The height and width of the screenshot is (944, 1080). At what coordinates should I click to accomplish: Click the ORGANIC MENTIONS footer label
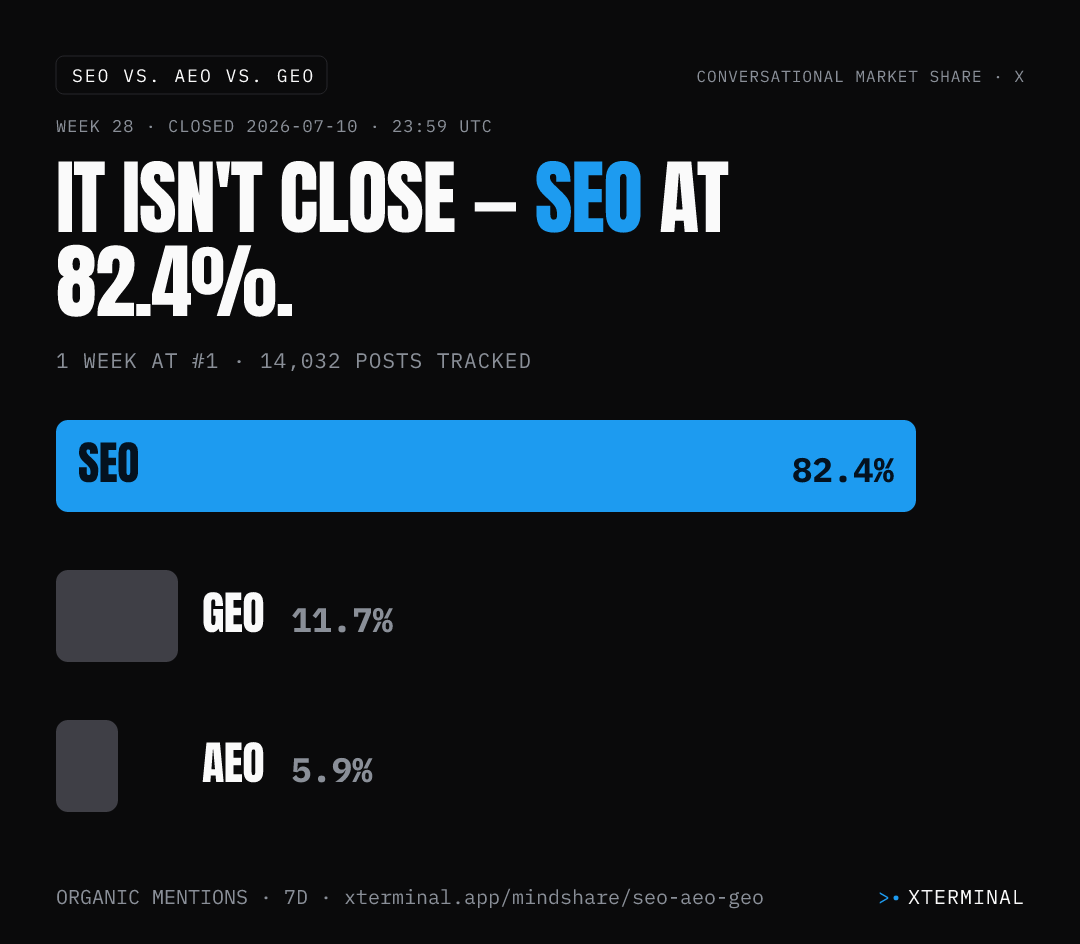152,898
